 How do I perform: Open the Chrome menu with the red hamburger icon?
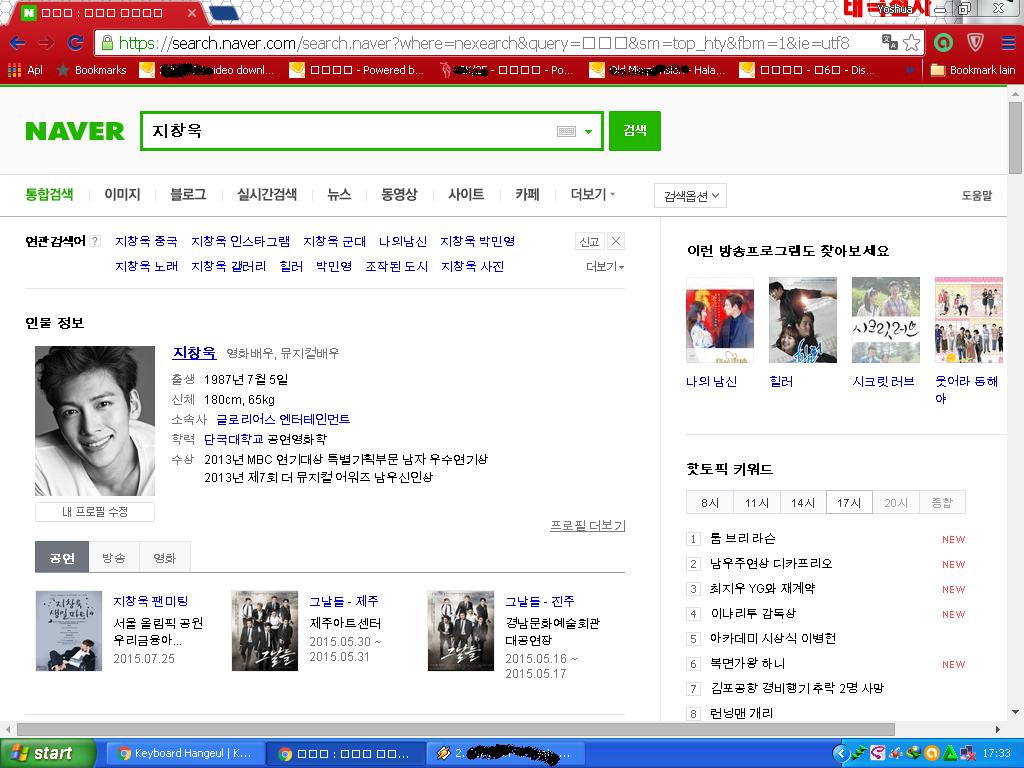coord(1005,44)
